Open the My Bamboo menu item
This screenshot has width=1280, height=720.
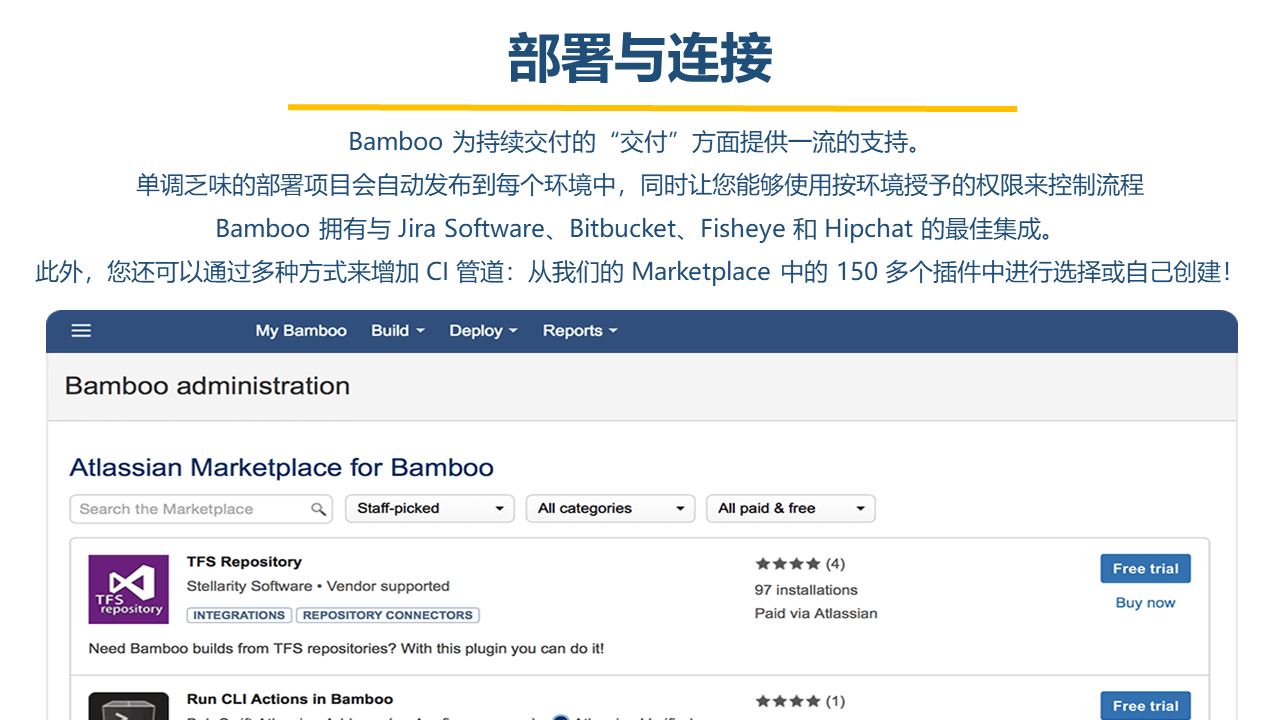point(301,331)
